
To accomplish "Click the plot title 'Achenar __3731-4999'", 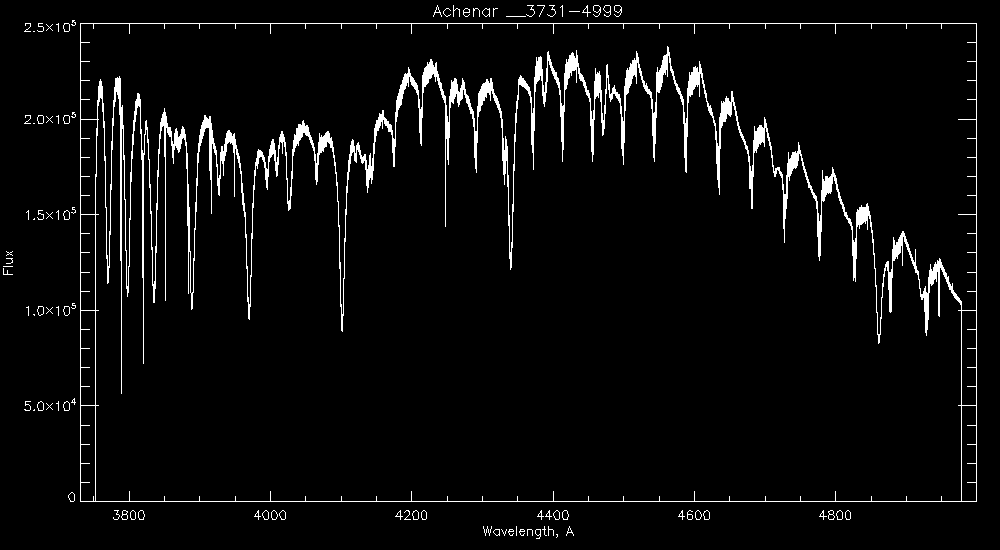I will pyautogui.click(x=527, y=11).
